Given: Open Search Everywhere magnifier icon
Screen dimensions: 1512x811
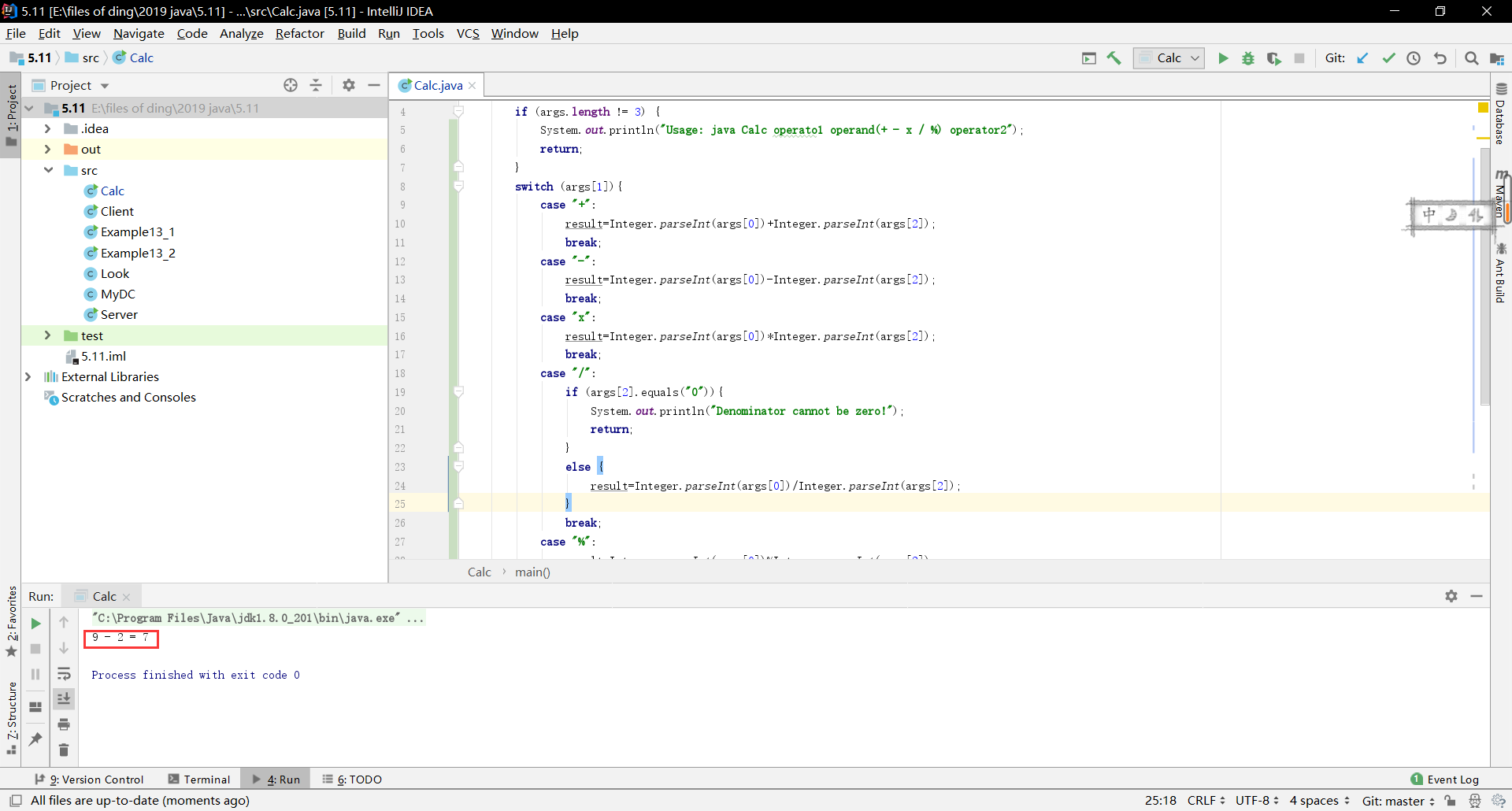Looking at the screenshot, I should [1471, 58].
